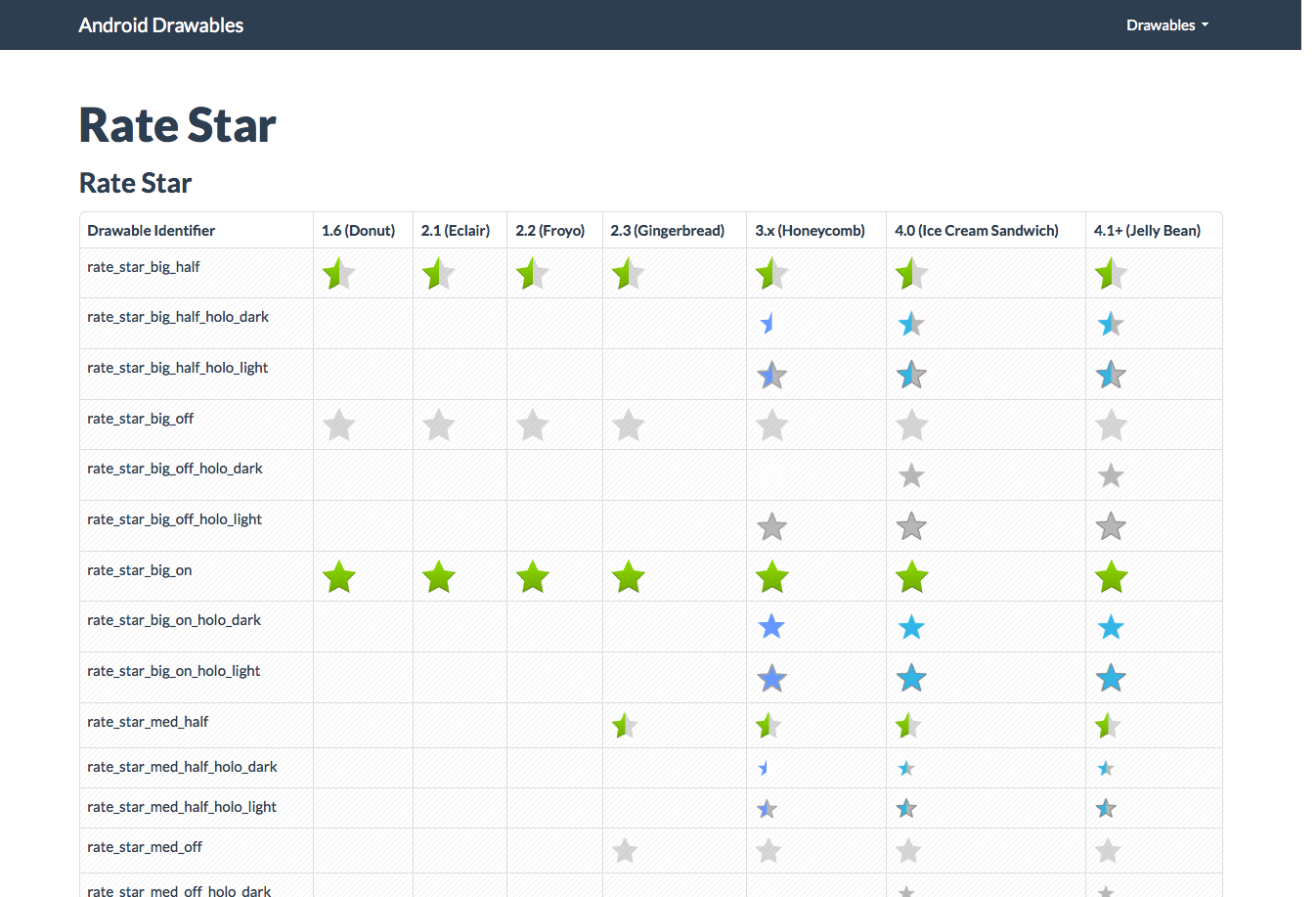The image size is (1316, 897).
Task: Click the Drawable Identifier column header
Action: pos(152,231)
